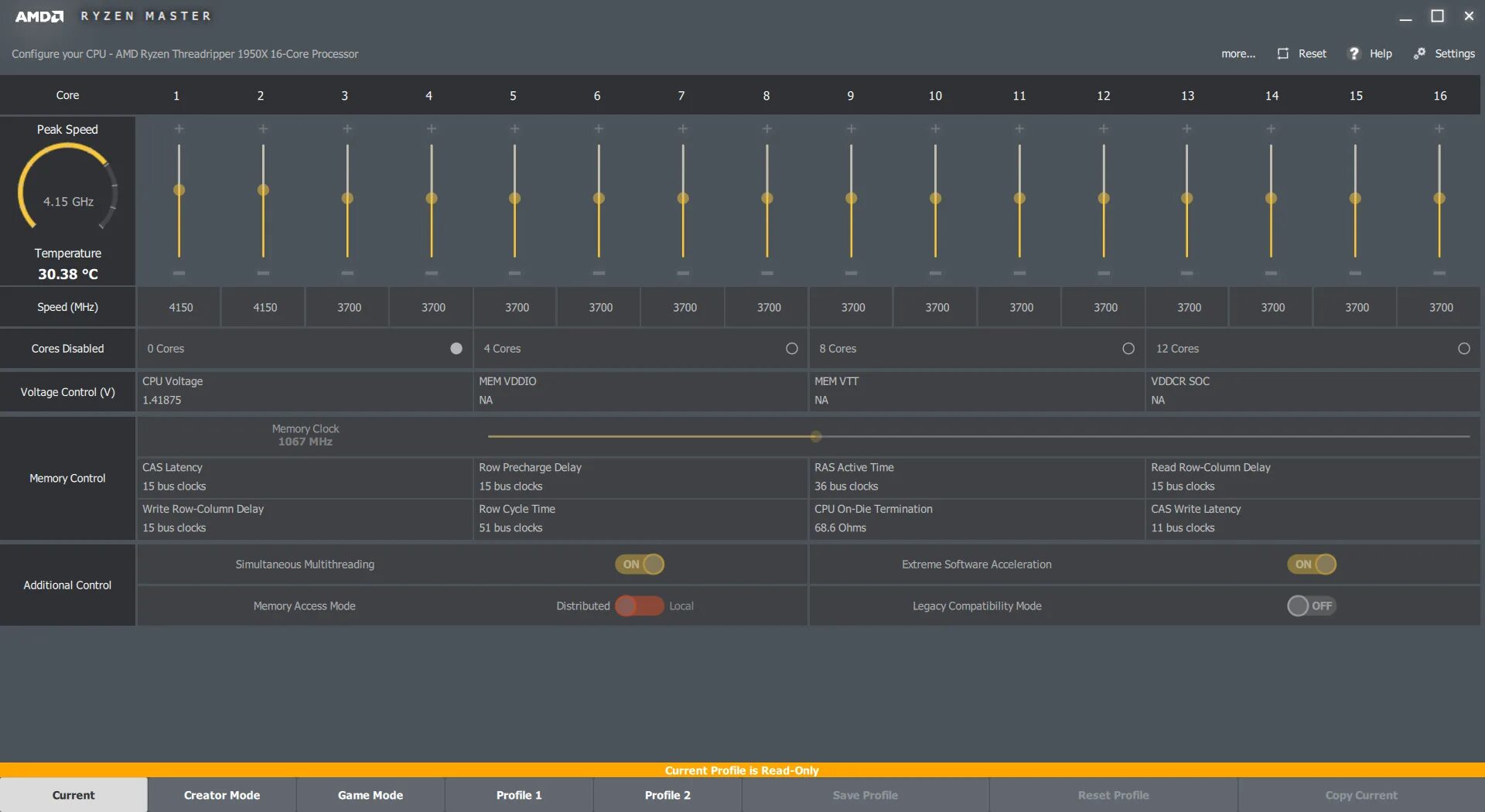Click the Help question mark icon
The image size is (1485, 812).
pyautogui.click(x=1354, y=53)
